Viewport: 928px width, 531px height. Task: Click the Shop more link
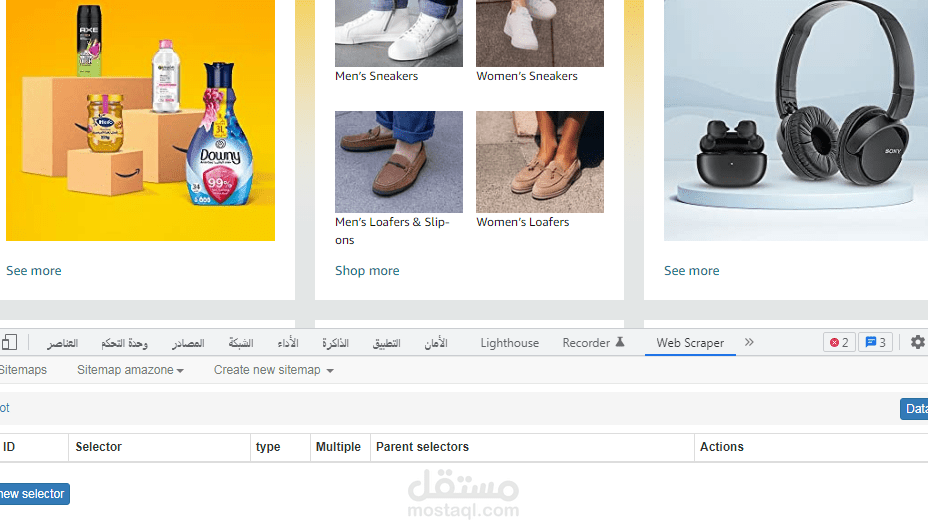click(x=367, y=271)
